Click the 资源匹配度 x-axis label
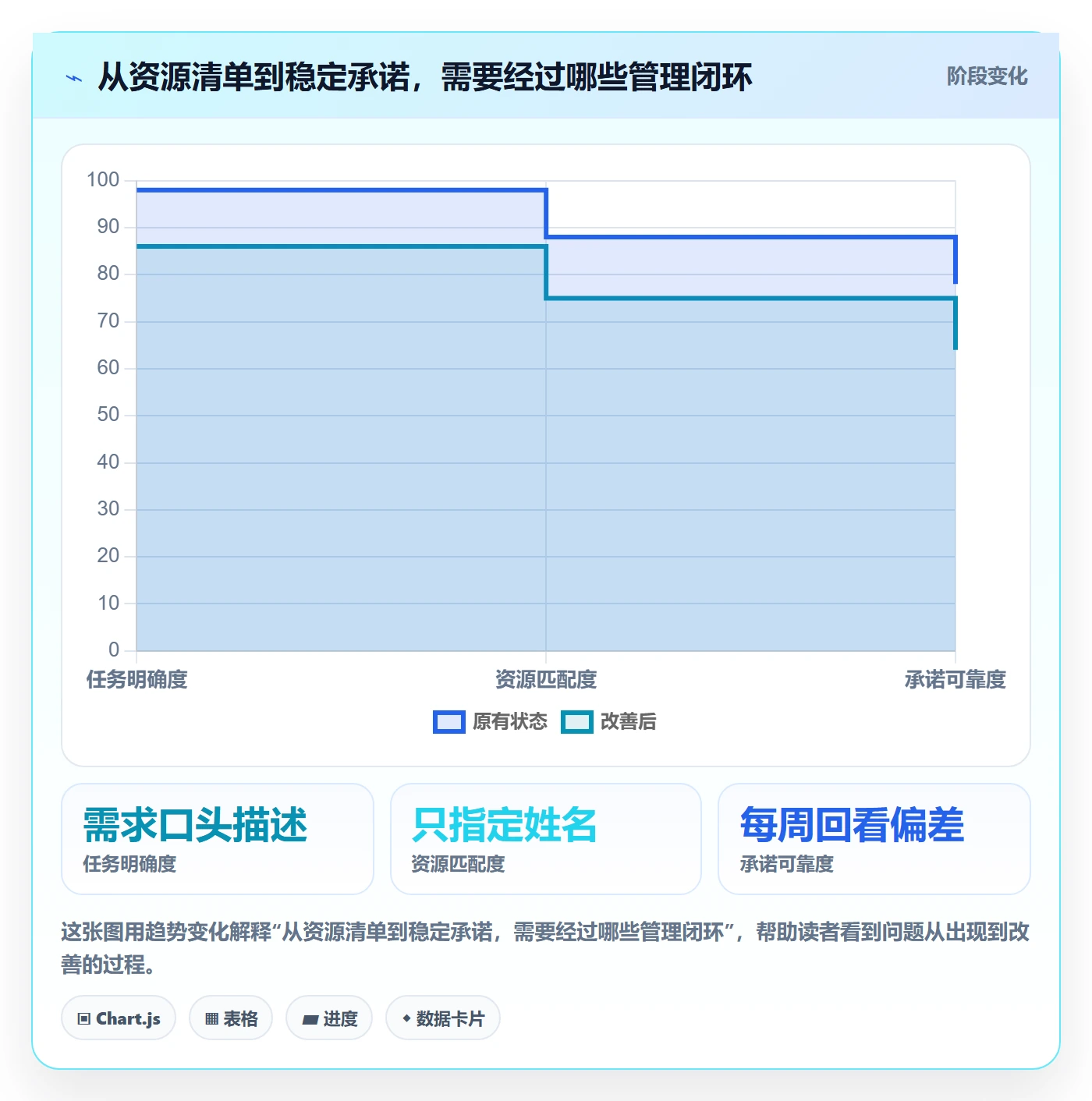1092x1101 pixels. 546,680
